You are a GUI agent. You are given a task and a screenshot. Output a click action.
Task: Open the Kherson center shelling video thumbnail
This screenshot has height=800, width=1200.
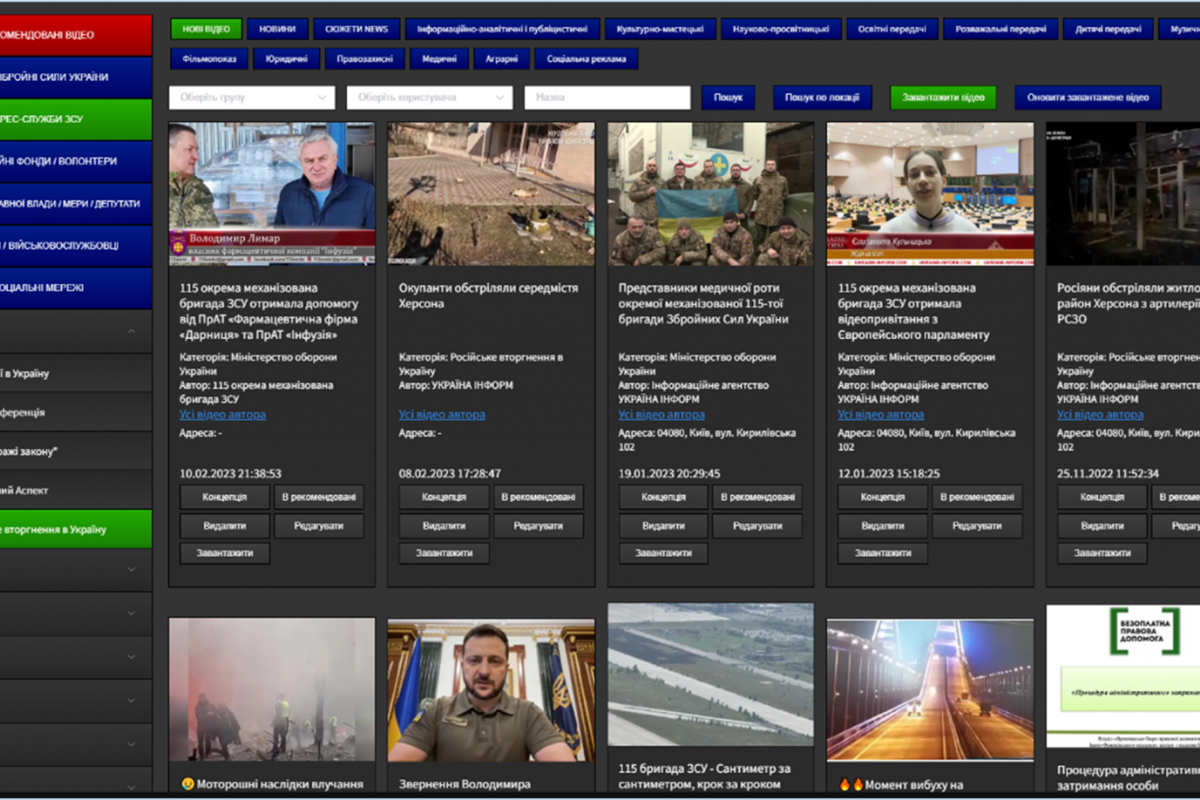(x=491, y=194)
